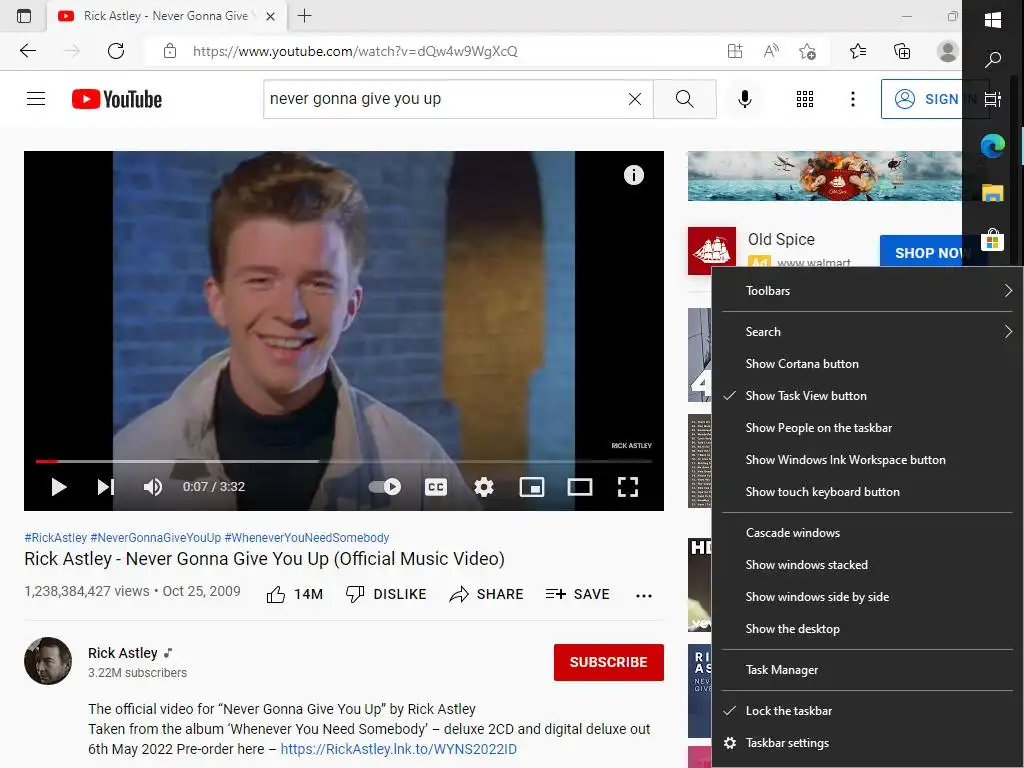Open YouTube hamburger guide menu

tap(36, 99)
